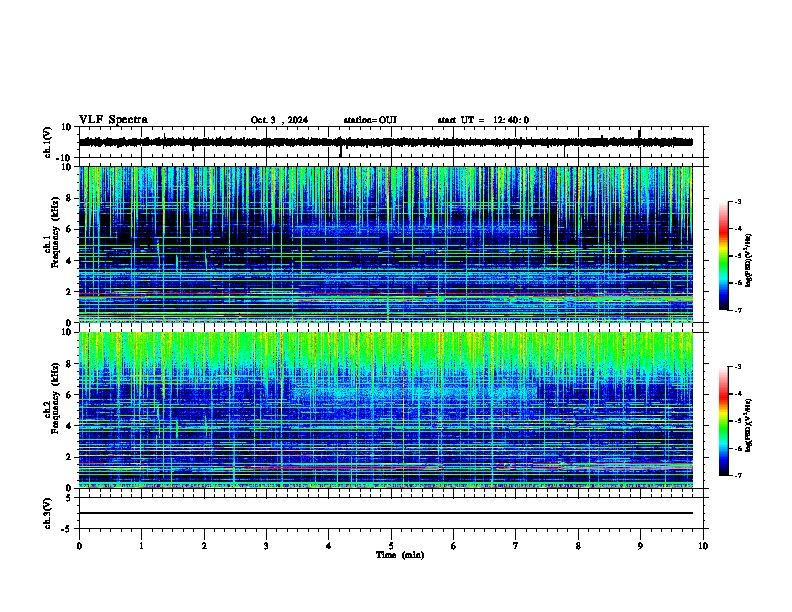Click the "VLF Spectra" plot title
The height and width of the screenshot is (612, 792).
[113, 120]
